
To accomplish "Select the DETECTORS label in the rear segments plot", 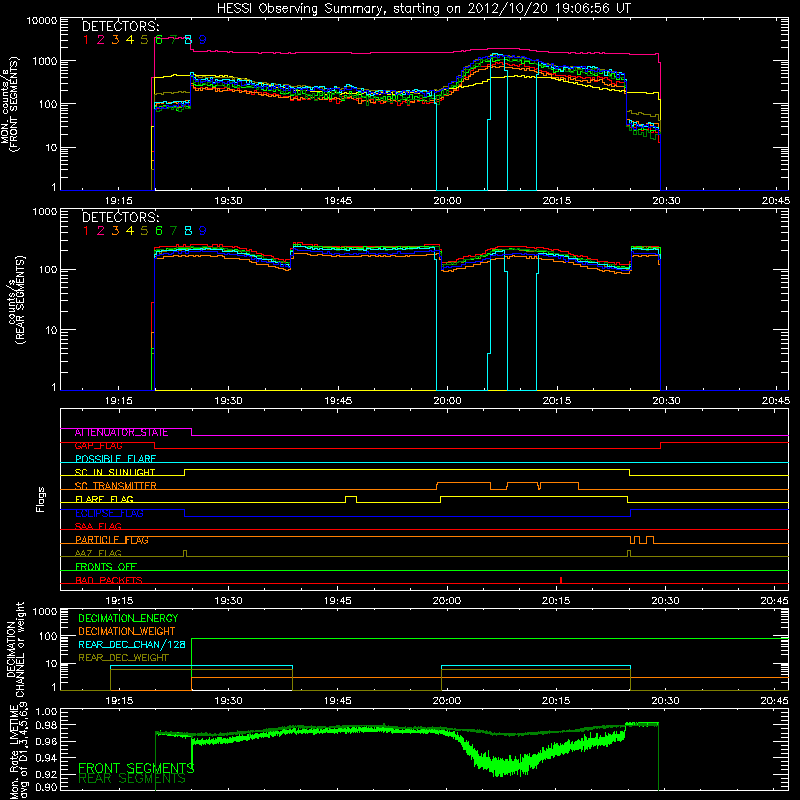I will pyautogui.click(x=120, y=217).
